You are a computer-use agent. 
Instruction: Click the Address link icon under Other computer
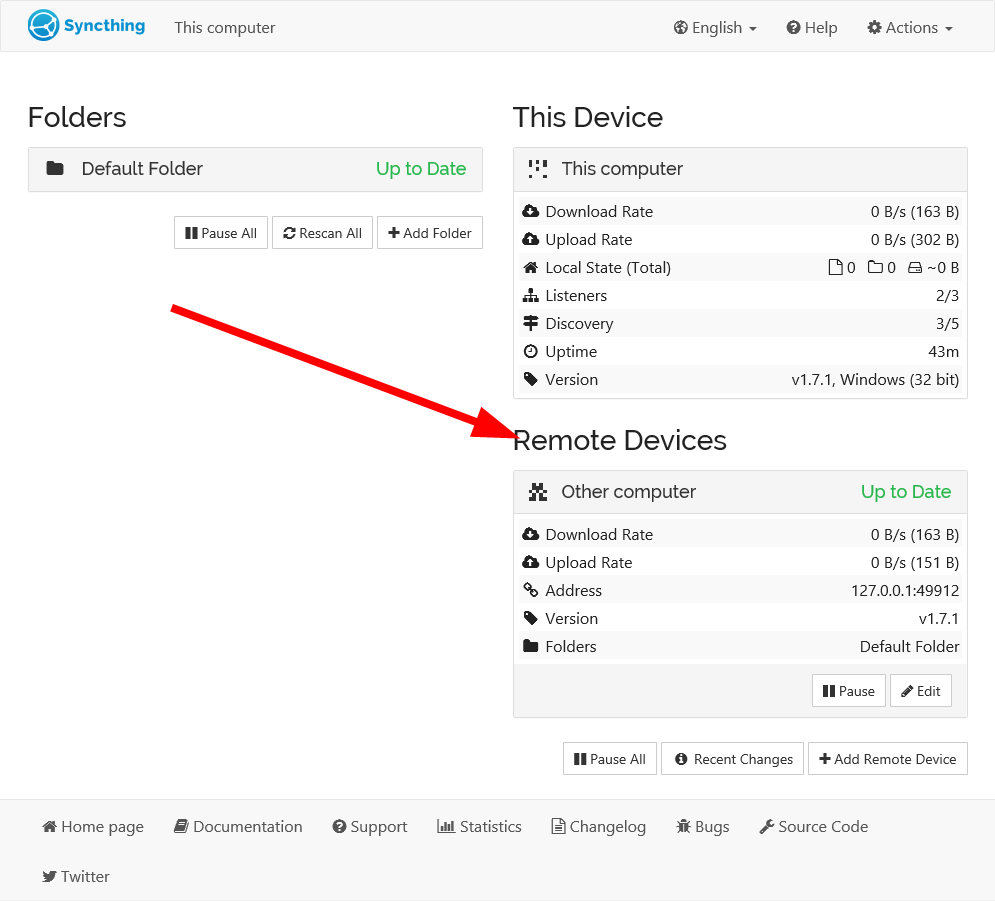[530, 590]
